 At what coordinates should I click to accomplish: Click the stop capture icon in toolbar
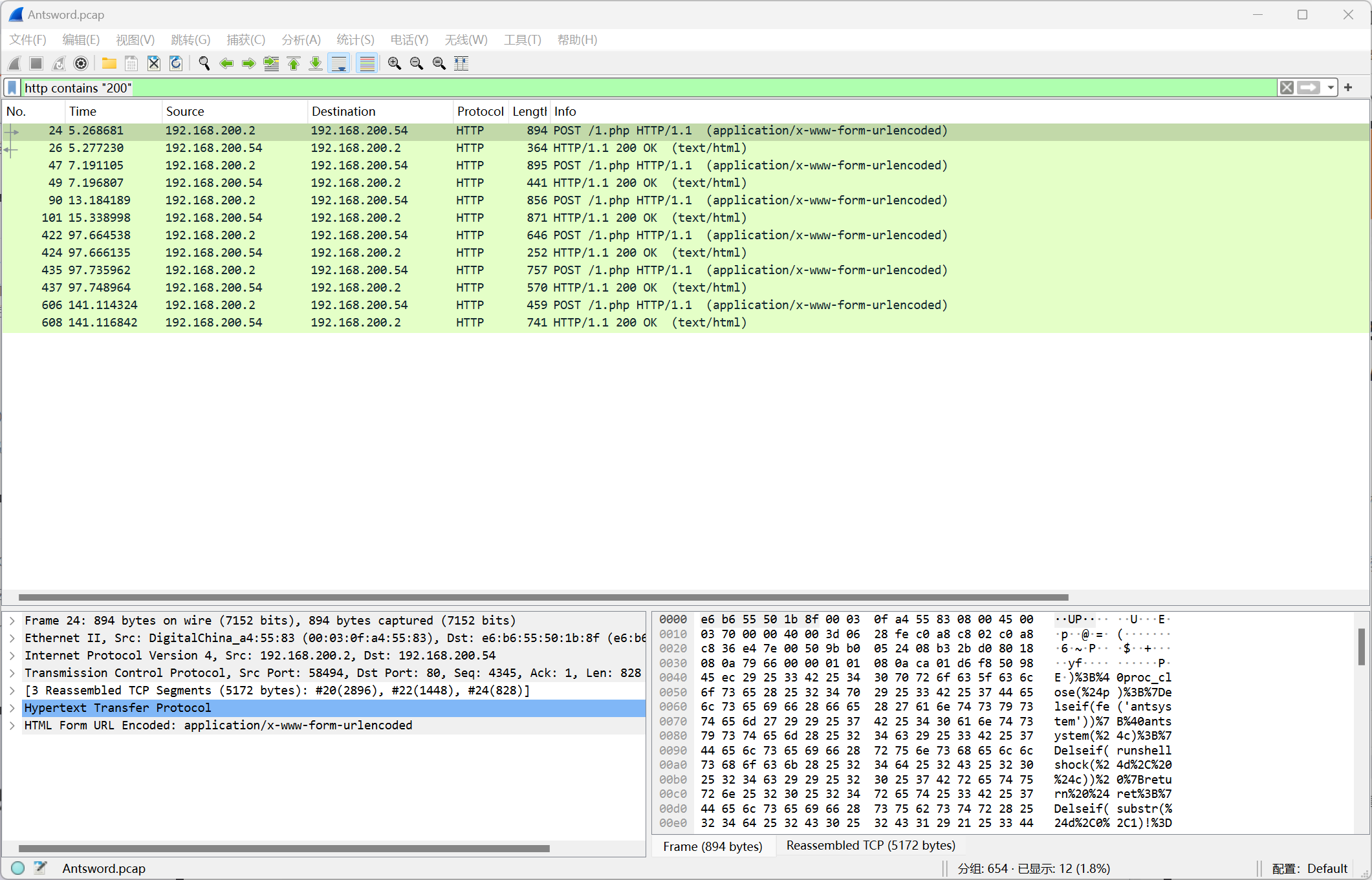(x=36, y=63)
